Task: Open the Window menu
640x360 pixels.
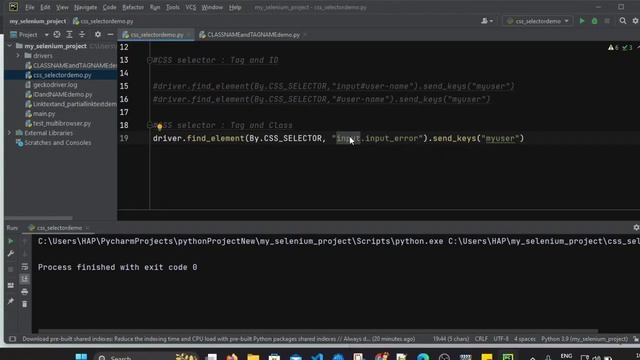Action: (x=212, y=7)
